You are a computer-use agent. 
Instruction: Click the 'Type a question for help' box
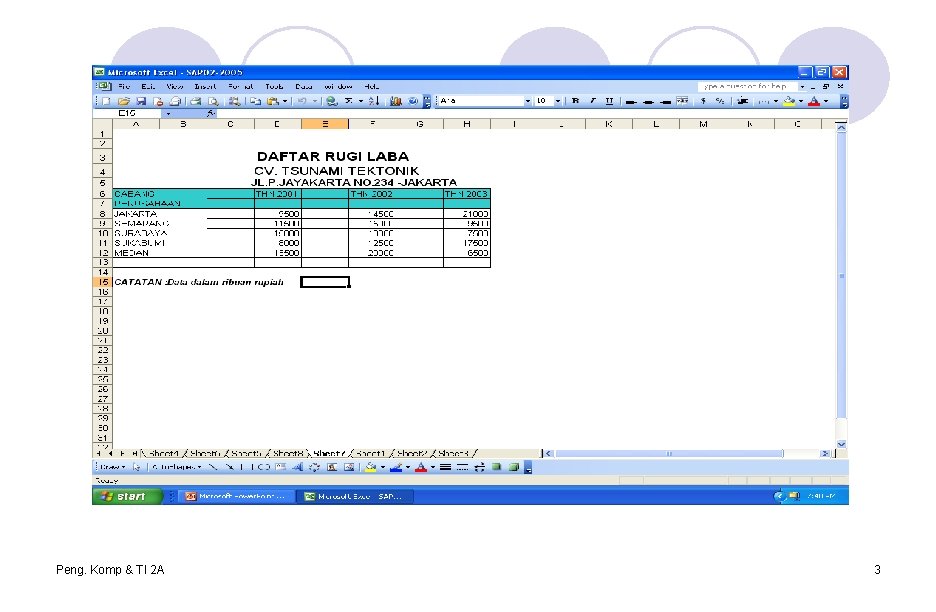(x=747, y=87)
